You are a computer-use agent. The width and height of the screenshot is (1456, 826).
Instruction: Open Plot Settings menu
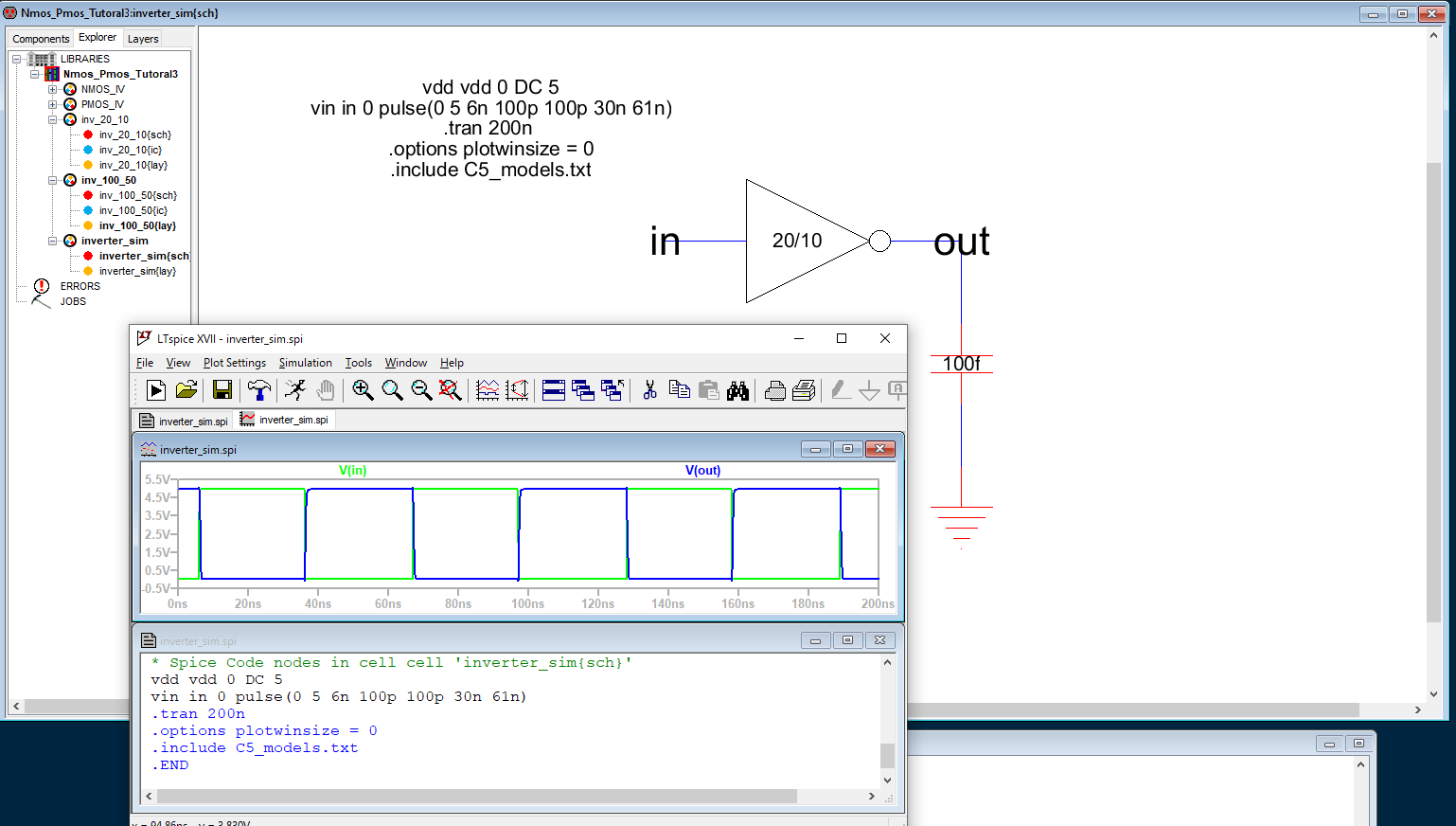235,363
